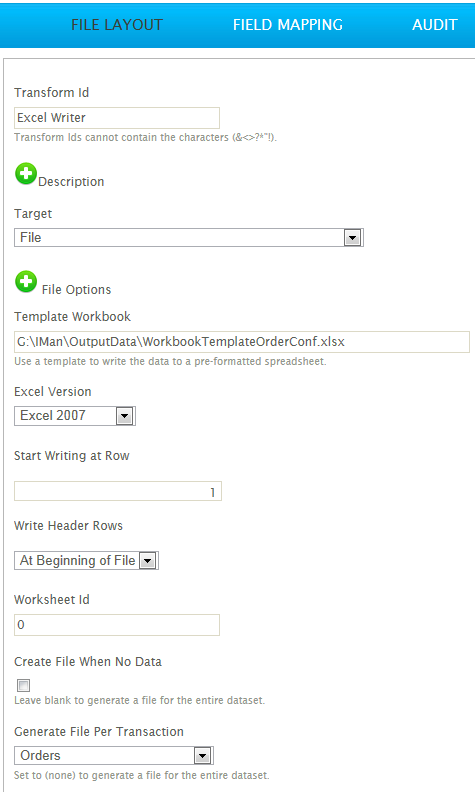475x792 pixels.
Task: Open the Excel Version dropdown
Action: [124, 416]
